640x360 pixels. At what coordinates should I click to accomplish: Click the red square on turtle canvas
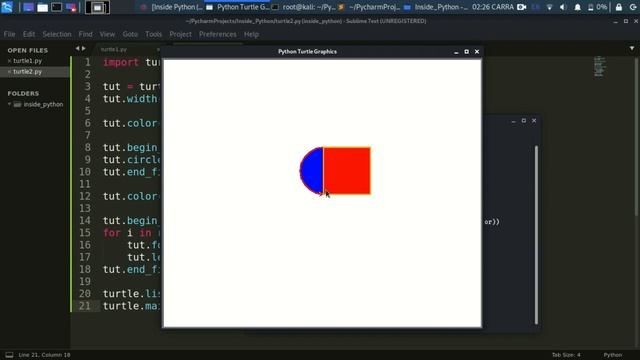click(x=347, y=171)
